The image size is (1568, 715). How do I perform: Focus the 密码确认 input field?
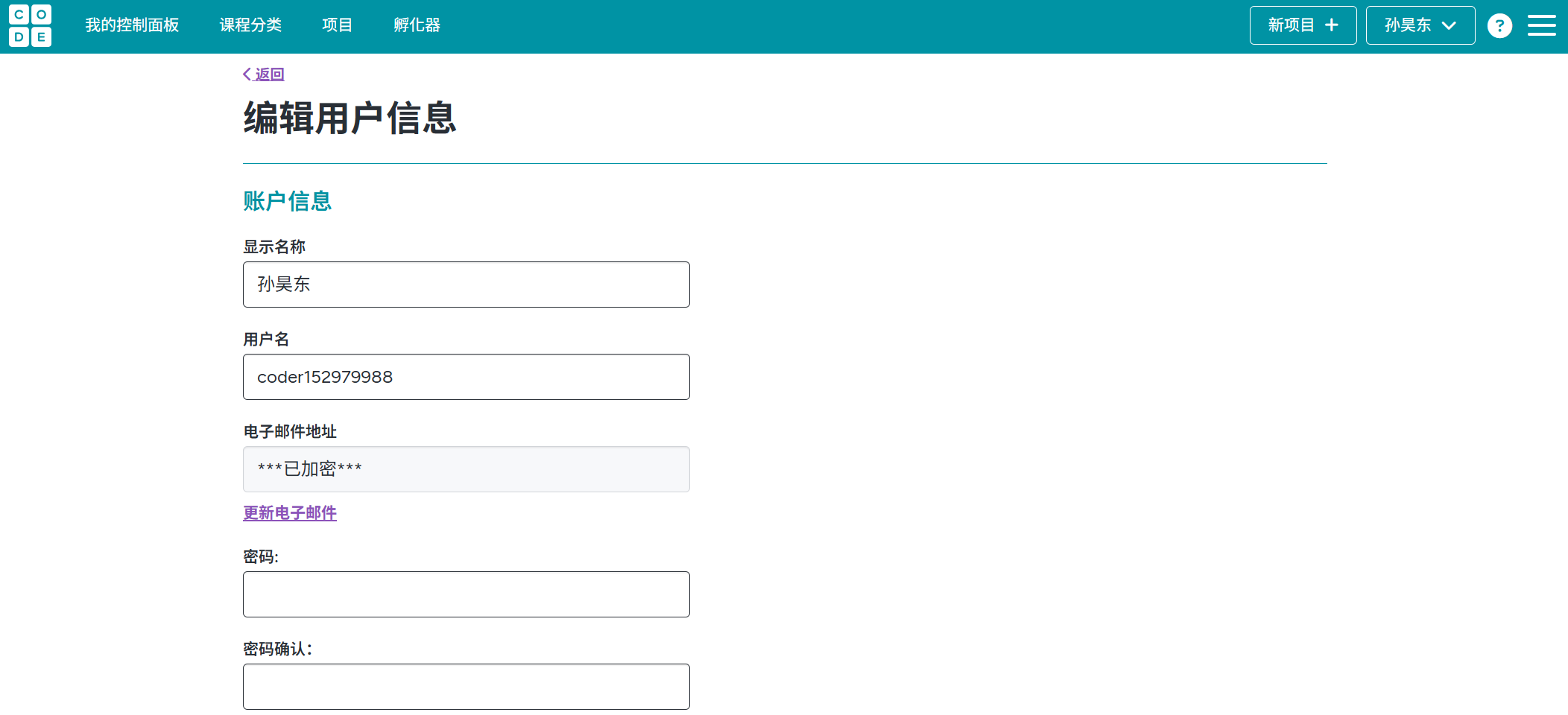pyautogui.click(x=467, y=687)
